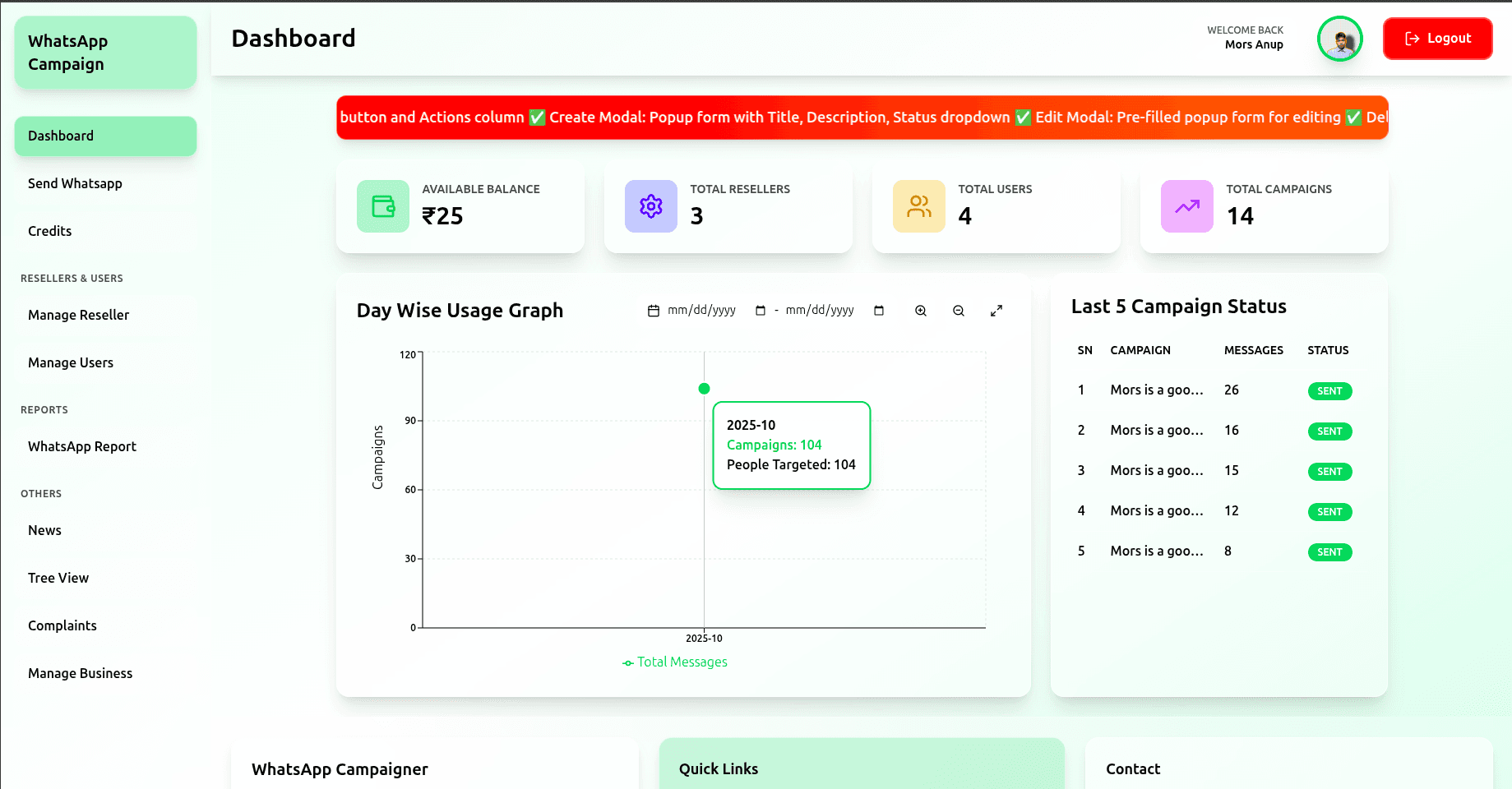
Task: Click the zoom-out icon on the graph
Action: click(958, 311)
